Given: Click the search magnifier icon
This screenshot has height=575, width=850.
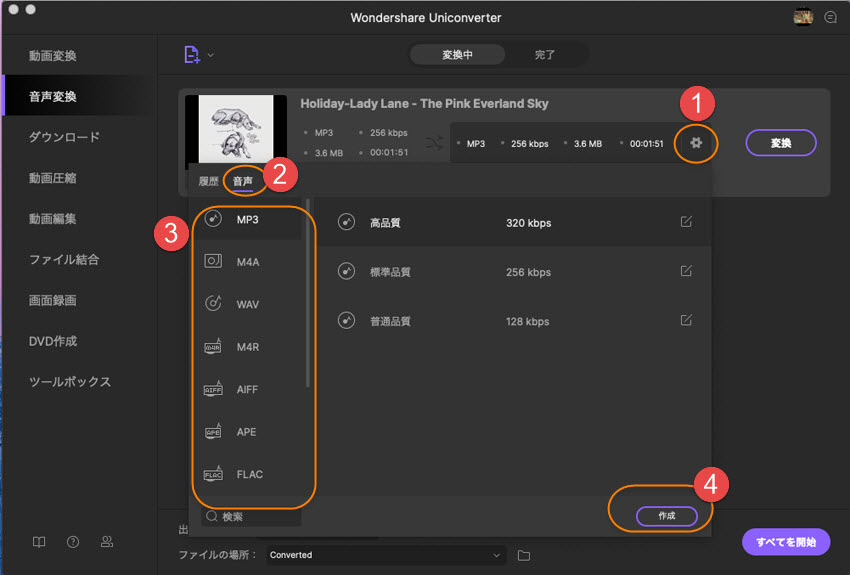Looking at the screenshot, I should 212,516.
